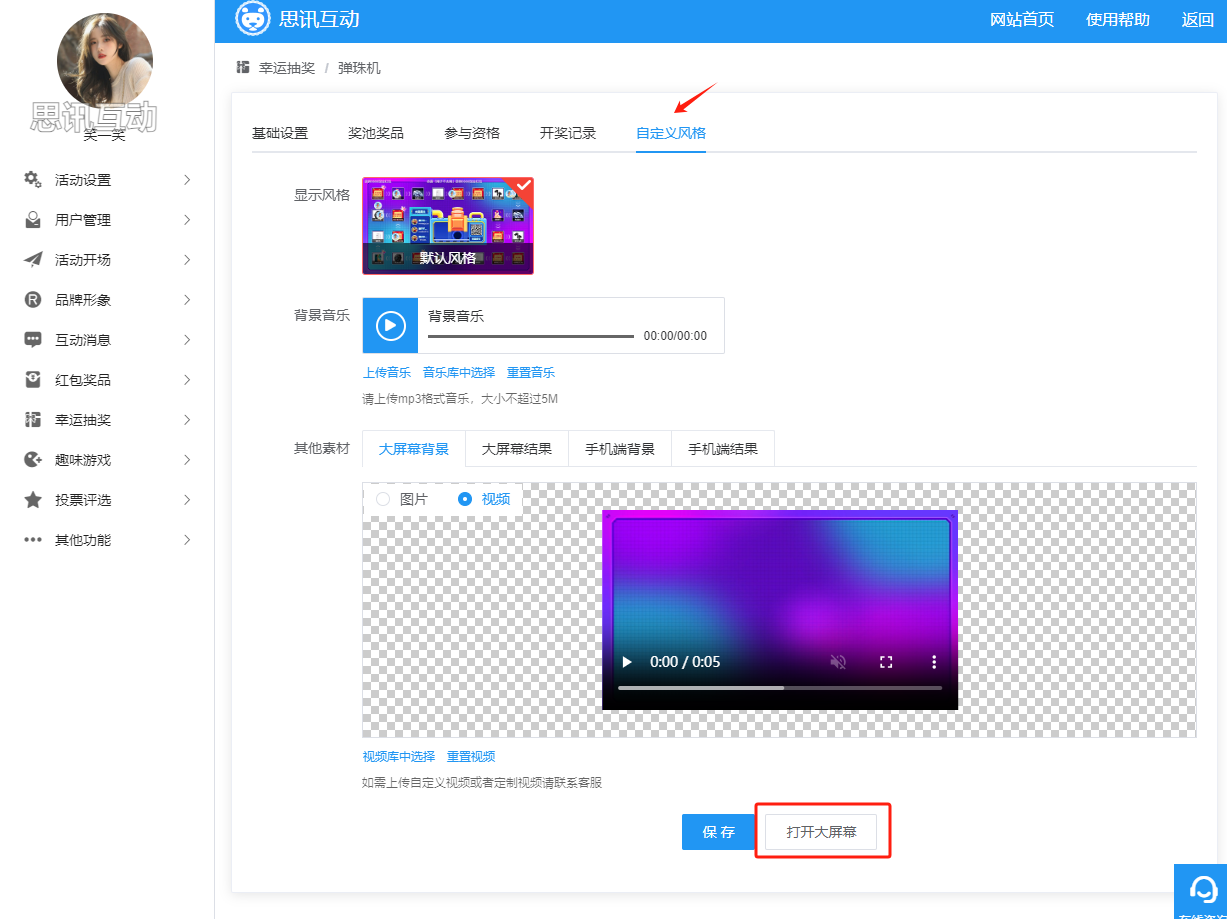Play the background video preview
Viewport: 1227px width, 919px height.
point(628,662)
